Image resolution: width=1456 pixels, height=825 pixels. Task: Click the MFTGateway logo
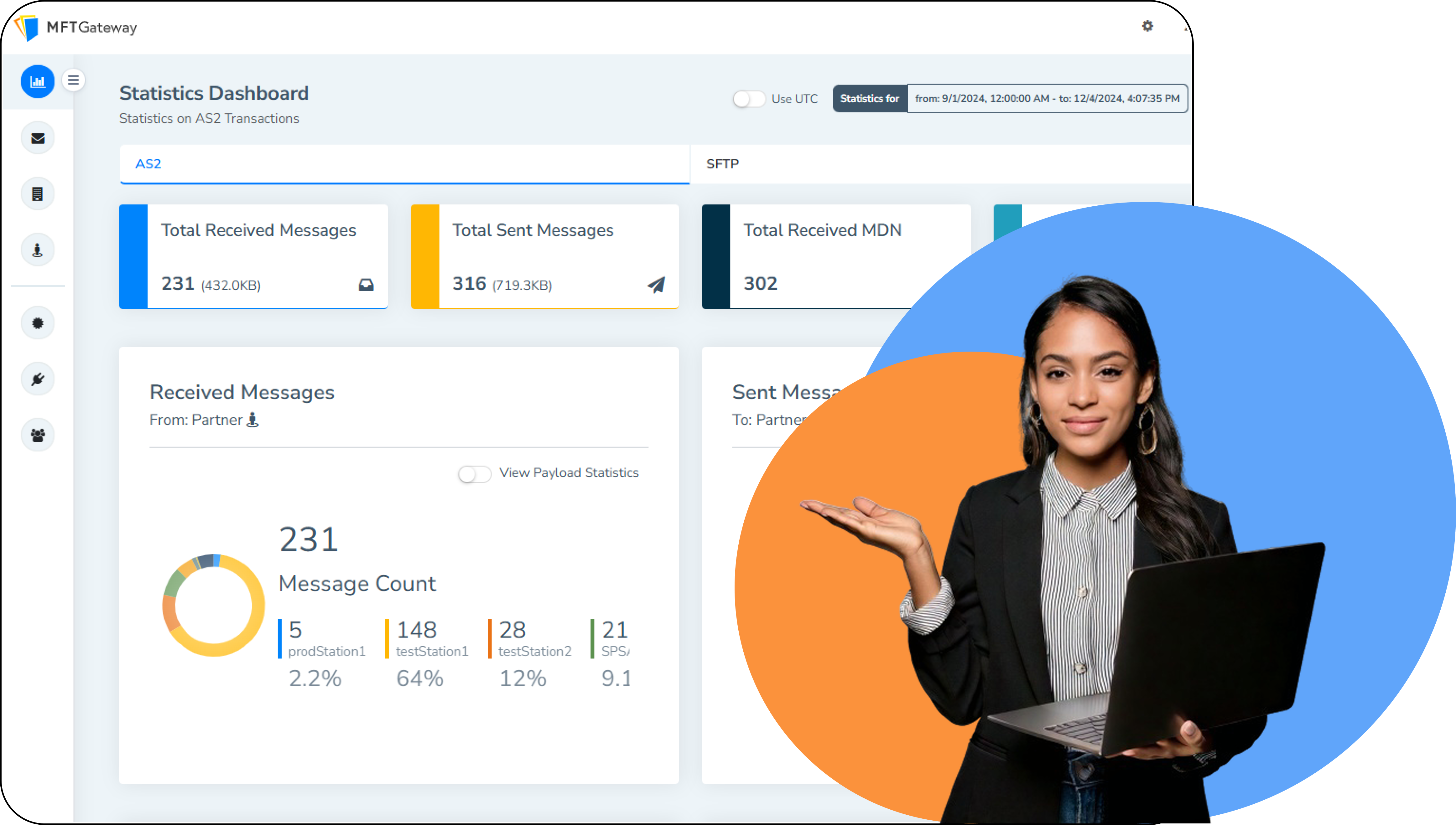[75, 27]
